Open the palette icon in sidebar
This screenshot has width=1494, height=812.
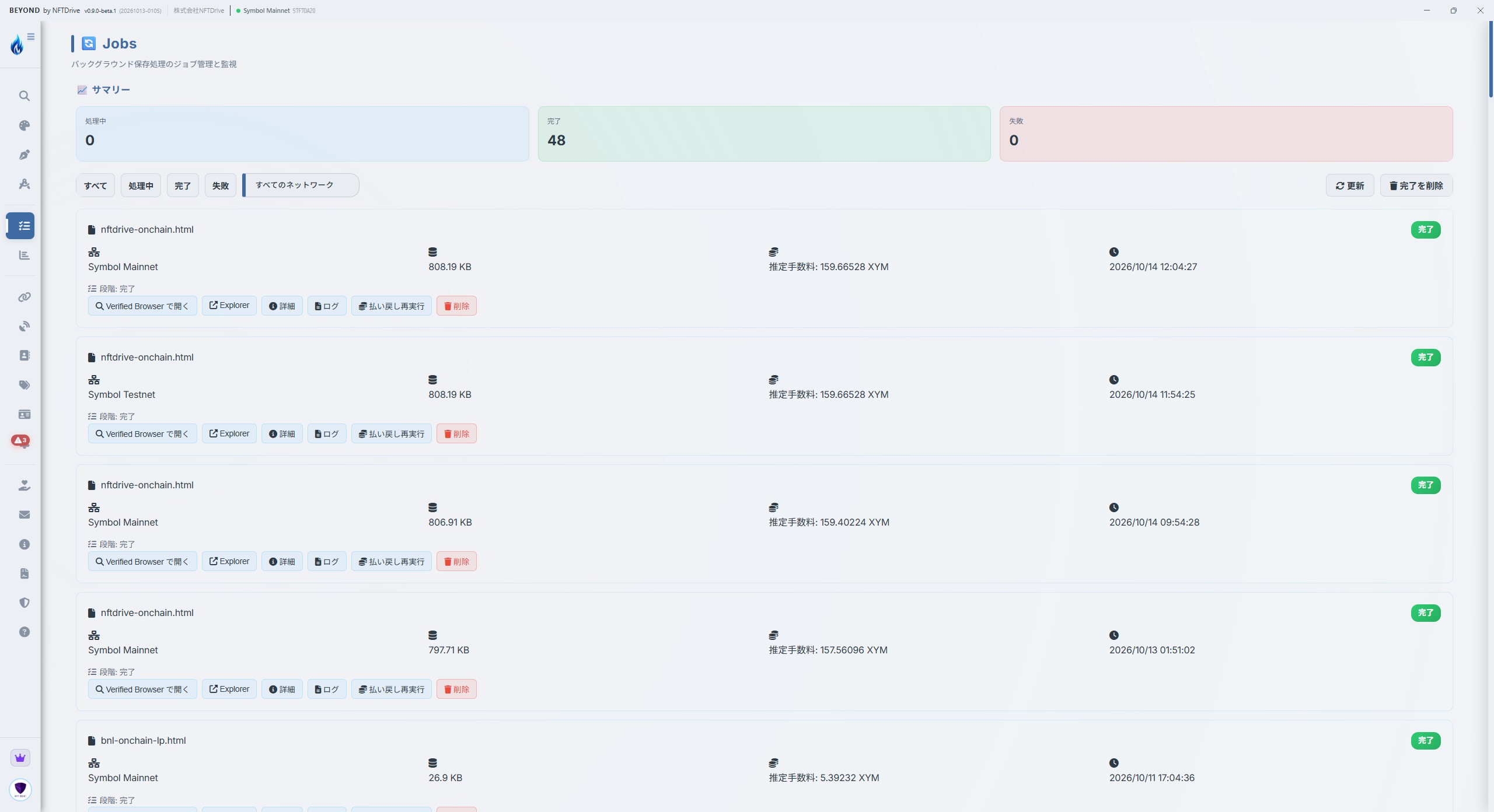(x=24, y=125)
